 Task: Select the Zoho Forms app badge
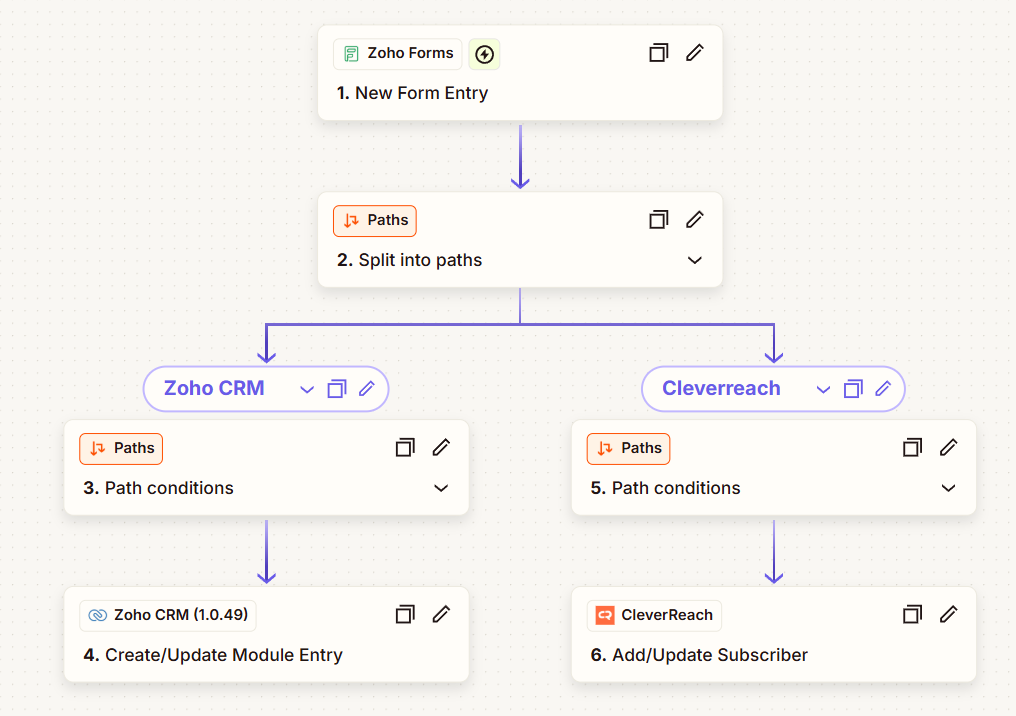398,54
